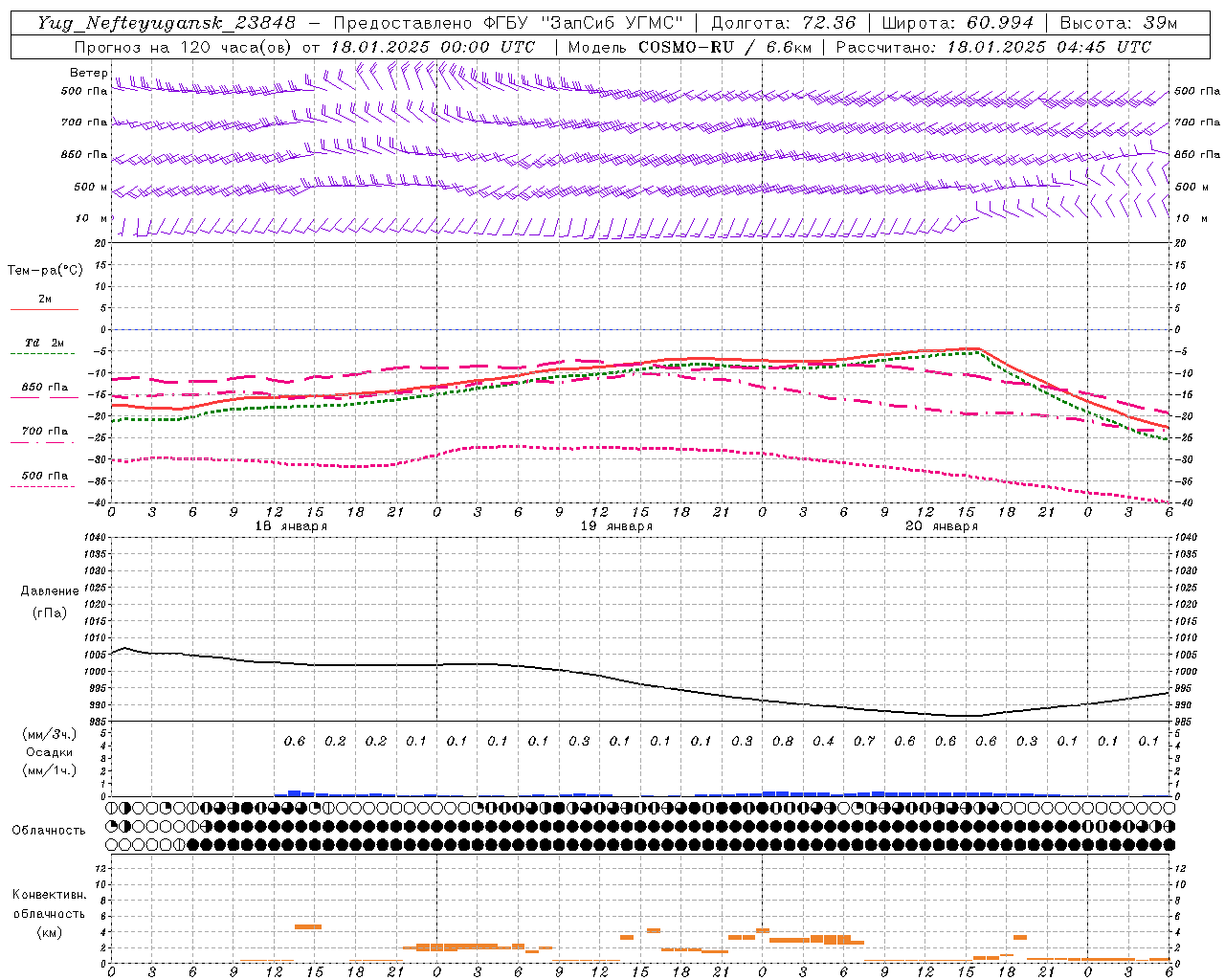Click the Td 2м dew point legend entry
Image resolution: width=1225 pixels, height=980 pixels.
(x=44, y=347)
